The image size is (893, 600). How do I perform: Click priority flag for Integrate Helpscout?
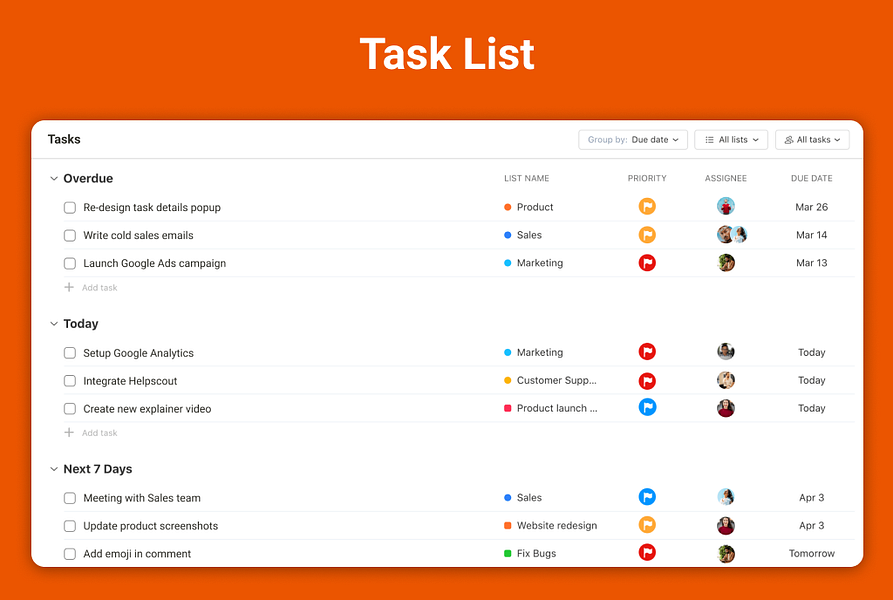pyautogui.click(x=647, y=380)
